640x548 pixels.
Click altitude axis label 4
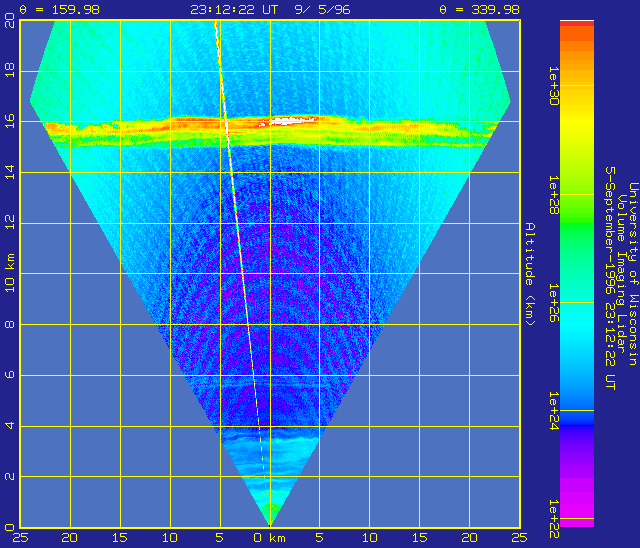(x=9, y=426)
